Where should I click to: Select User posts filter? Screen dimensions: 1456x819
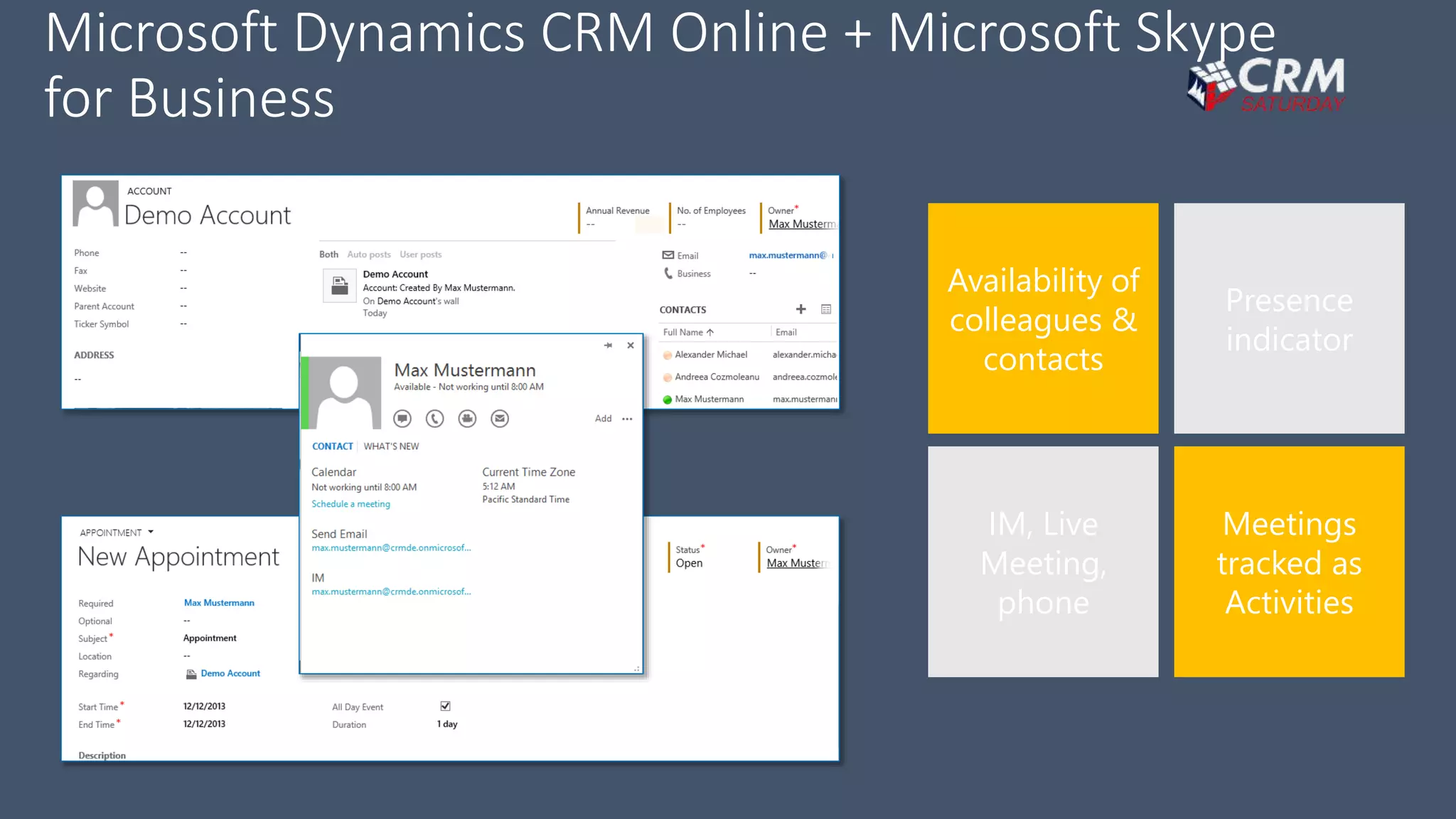point(421,255)
